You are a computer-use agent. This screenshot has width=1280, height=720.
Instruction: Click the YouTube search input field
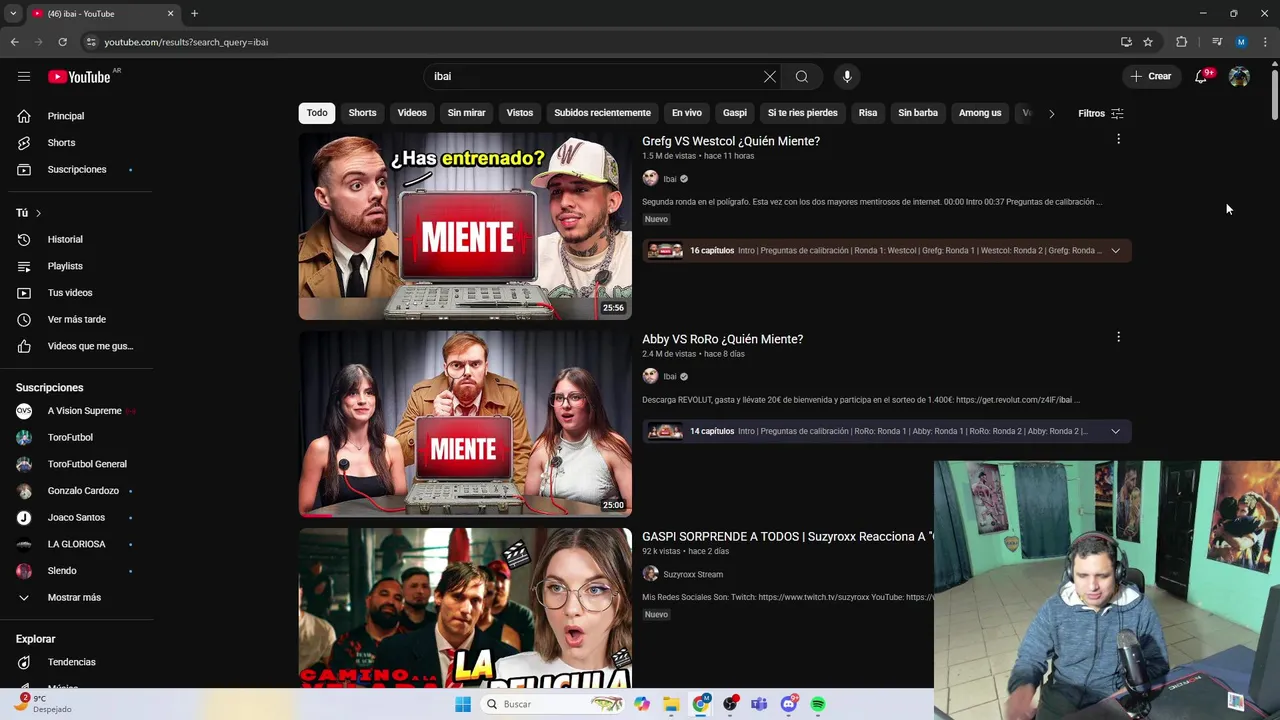pos(594,76)
